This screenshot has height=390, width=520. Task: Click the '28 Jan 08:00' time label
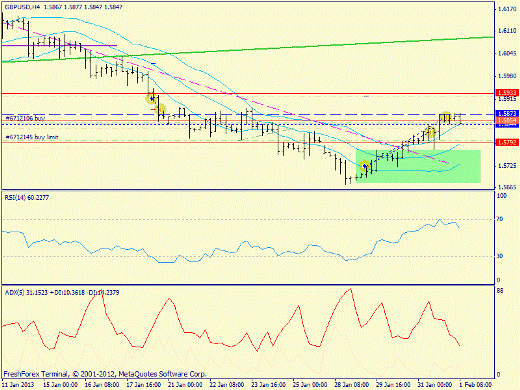tap(352, 385)
